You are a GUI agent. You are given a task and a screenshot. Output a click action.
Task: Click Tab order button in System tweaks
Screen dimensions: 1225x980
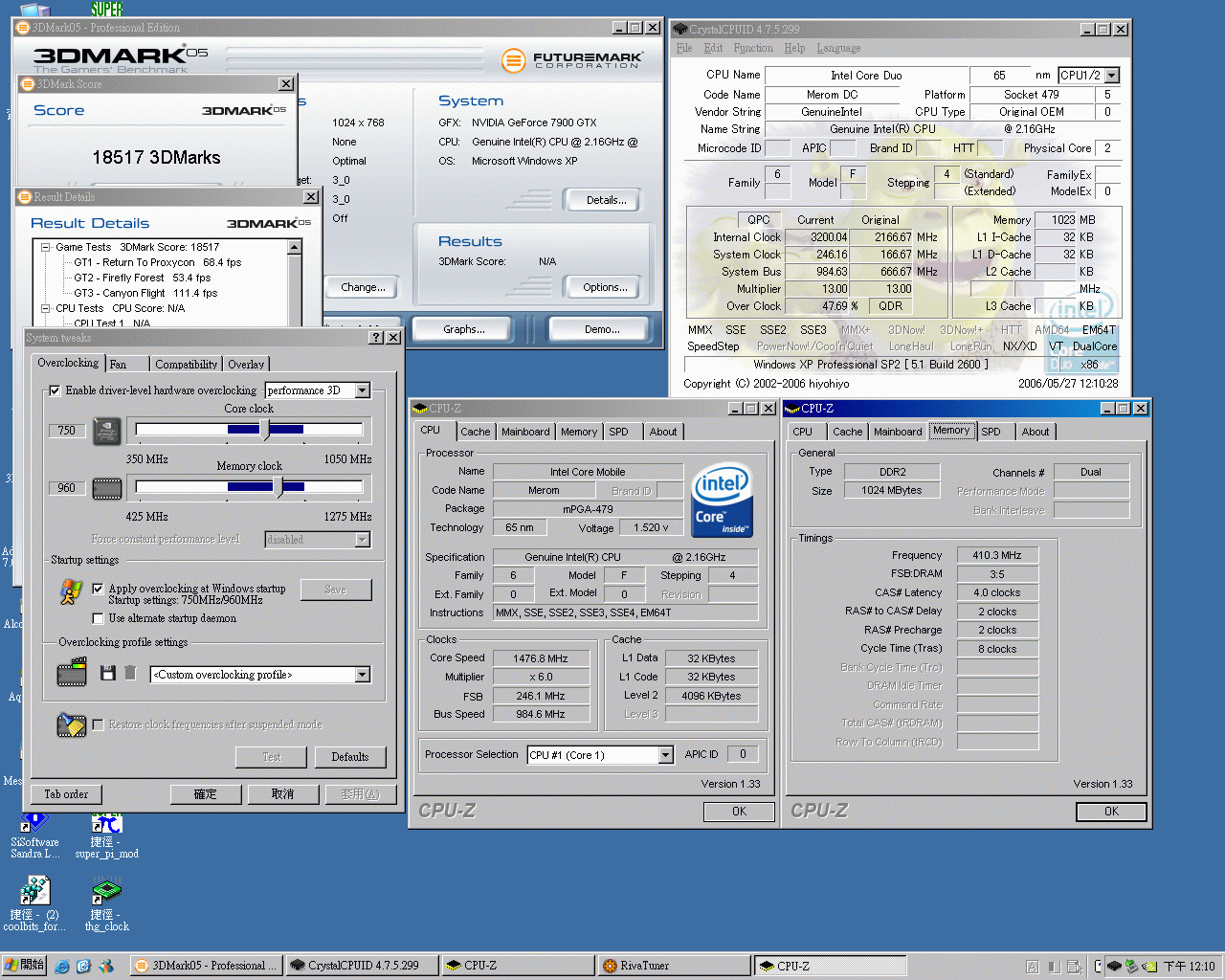tap(66, 794)
